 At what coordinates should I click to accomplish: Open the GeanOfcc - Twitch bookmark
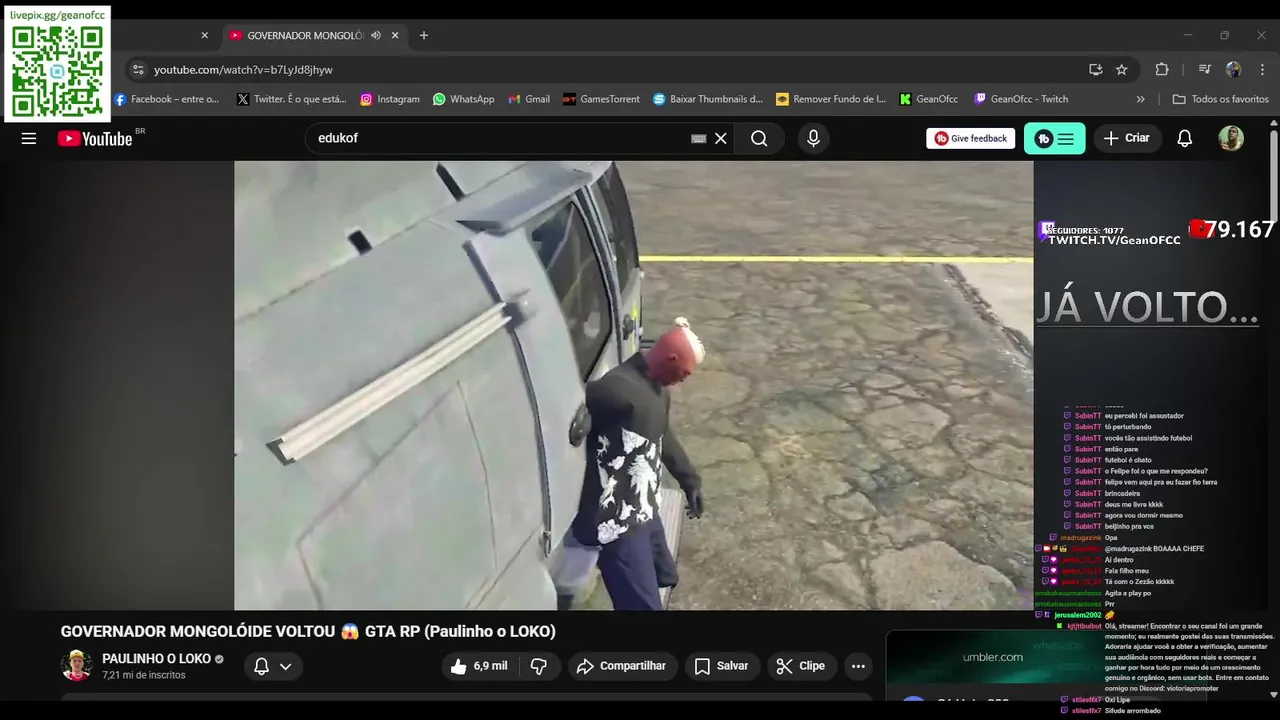pos(1021,99)
